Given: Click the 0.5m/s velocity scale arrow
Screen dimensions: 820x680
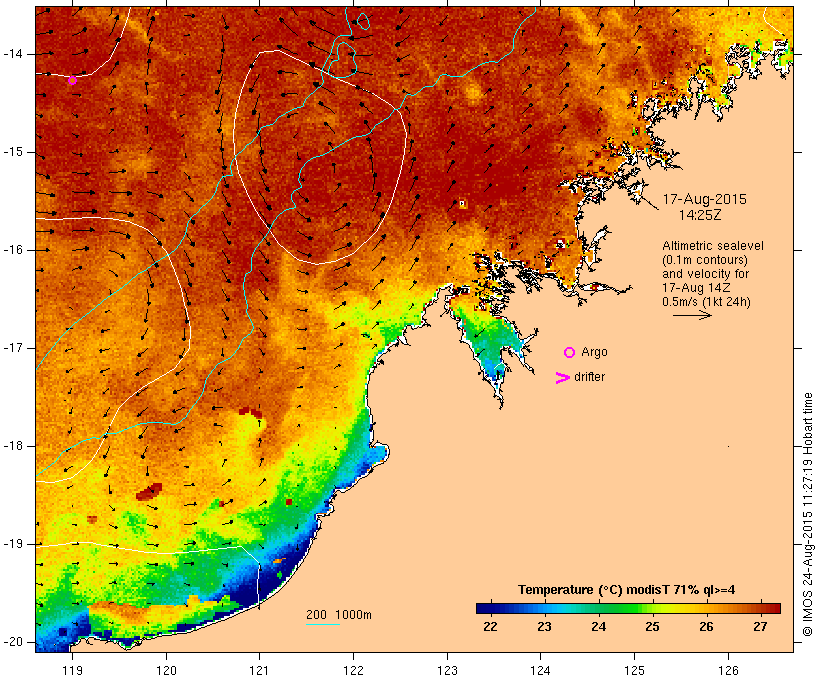Looking at the screenshot, I should (x=692, y=315).
